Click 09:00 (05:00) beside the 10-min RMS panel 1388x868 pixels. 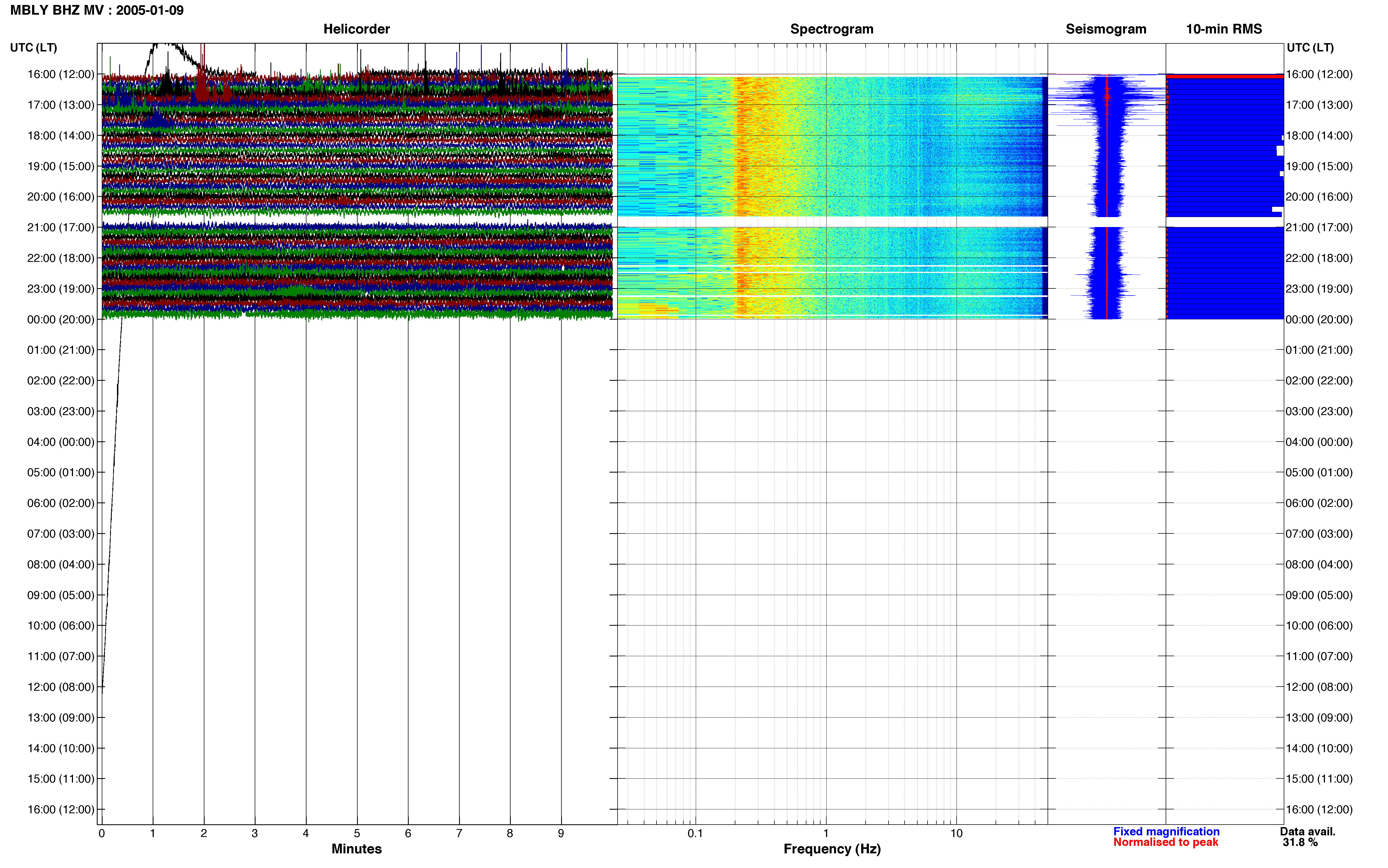point(1319,595)
